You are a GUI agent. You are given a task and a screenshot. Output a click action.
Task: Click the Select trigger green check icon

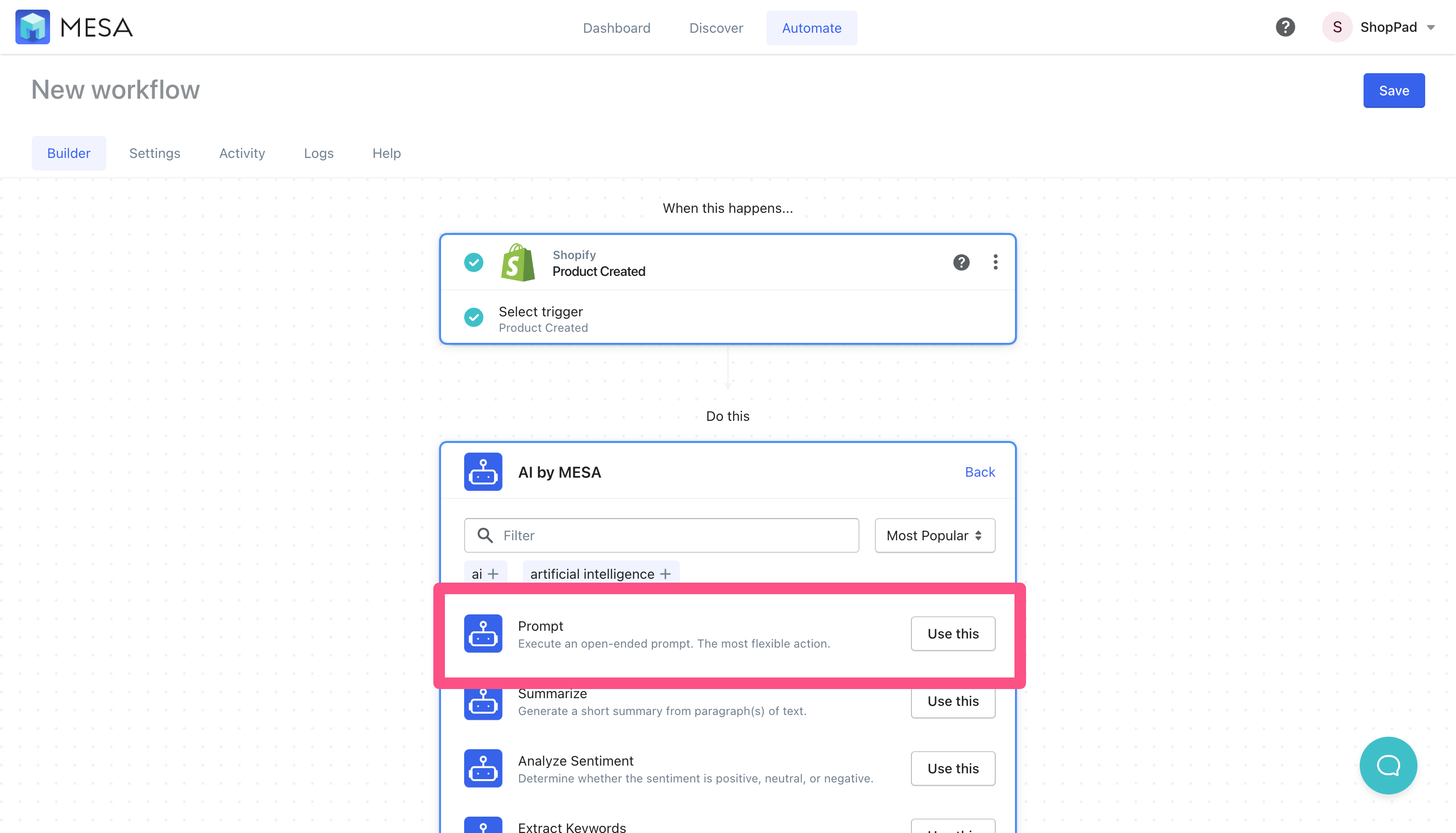[x=473, y=317]
